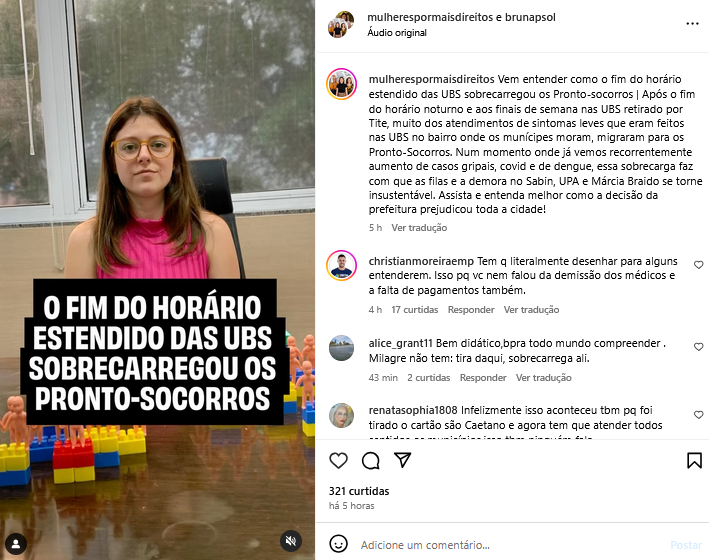Click the 'Adicione um comentário' field
The width and height of the screenshot is (709, 560).
(x=511, y=545)
